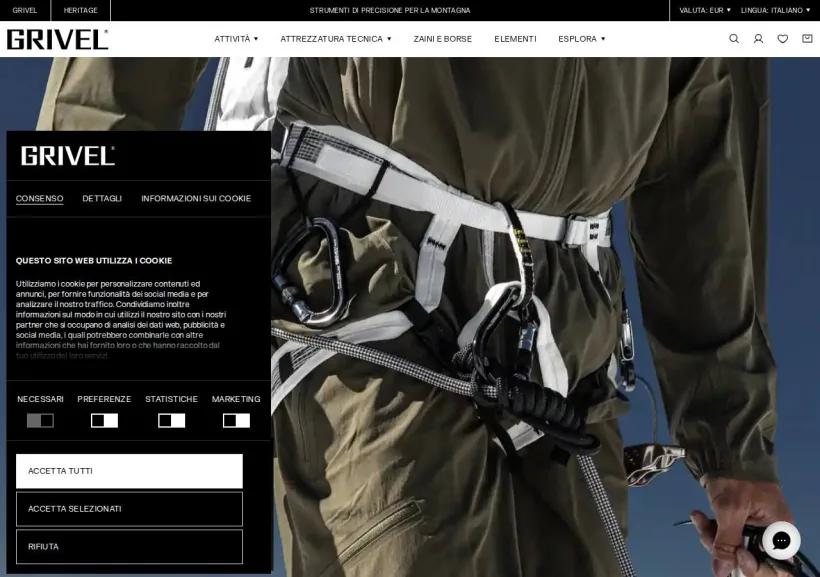Enable the Marketing cookie switch

coord(236,421)
